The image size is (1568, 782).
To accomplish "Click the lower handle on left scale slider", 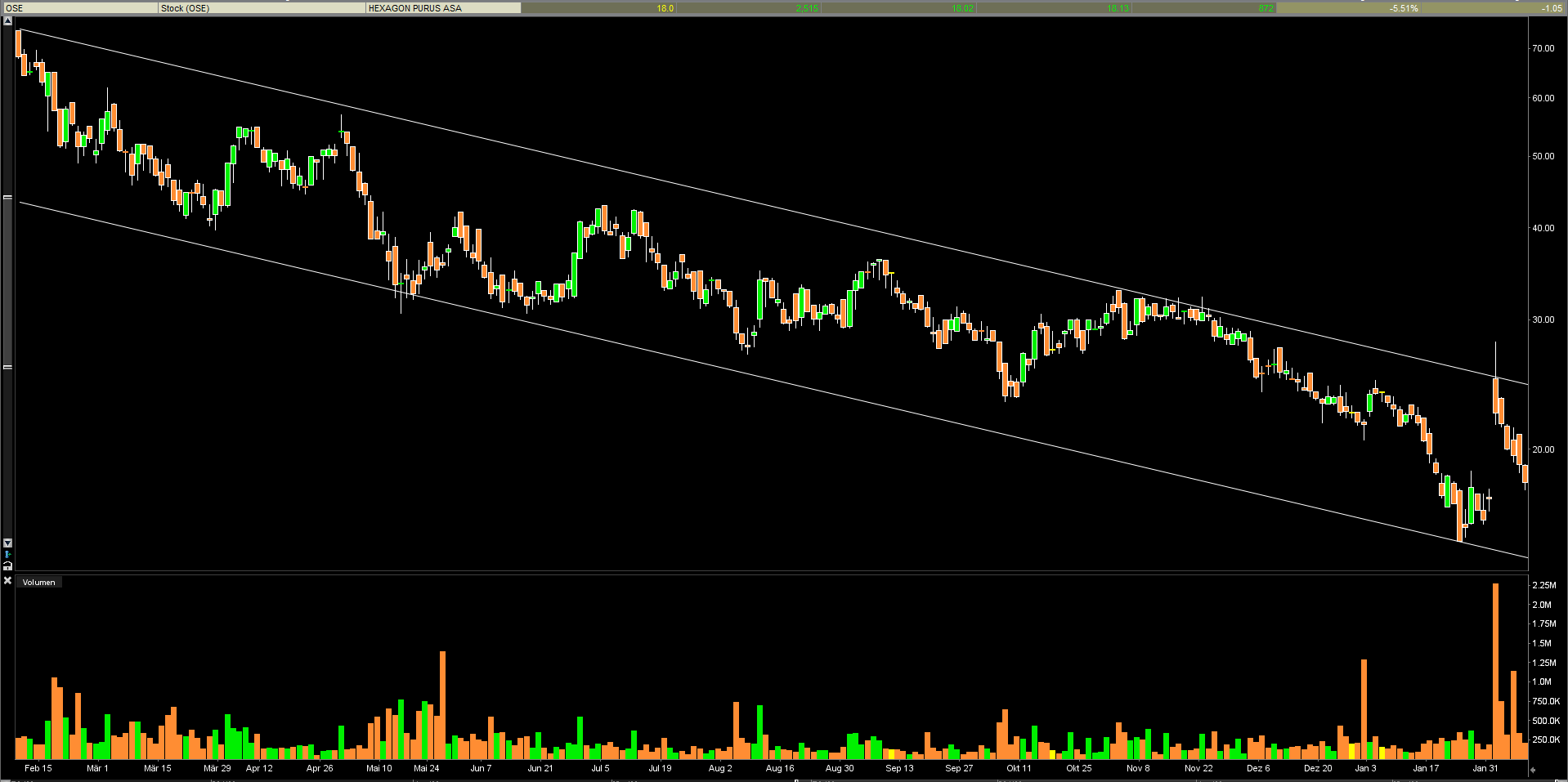I will pyautogui.click(x=7, y=367).
